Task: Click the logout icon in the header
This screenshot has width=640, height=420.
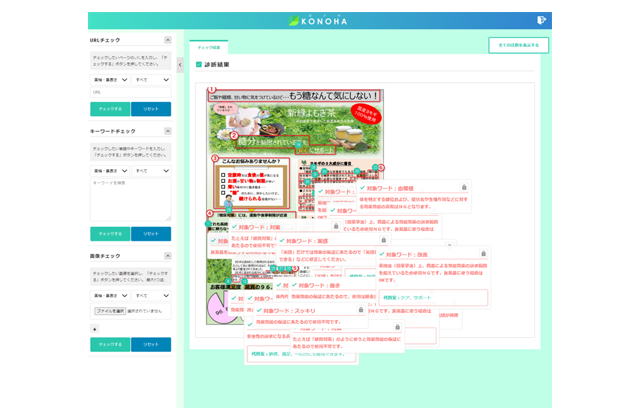Action: pyautogui.click(x=541, y=20)
